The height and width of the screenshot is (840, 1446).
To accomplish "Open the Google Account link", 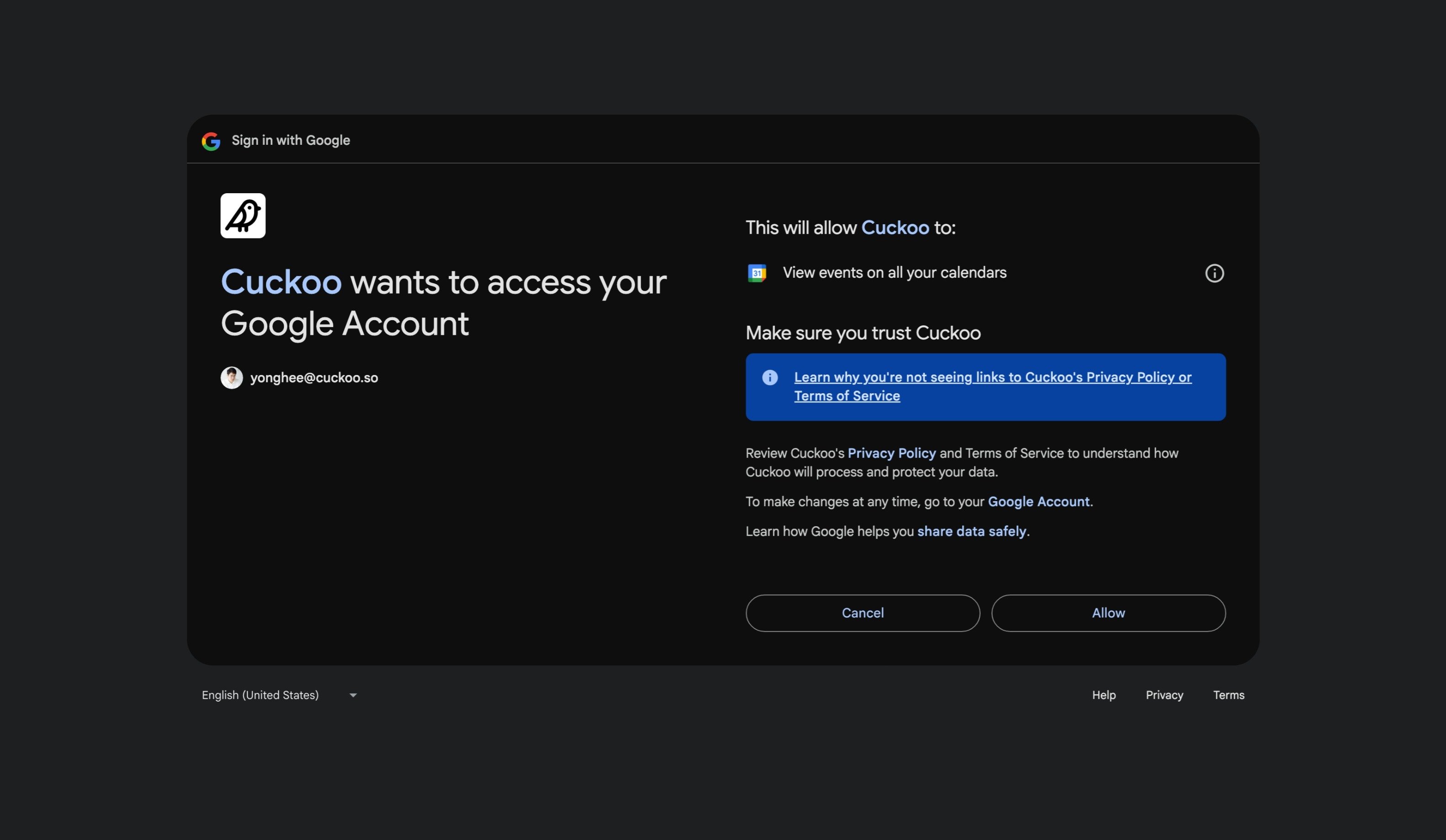I will 1039,502.
